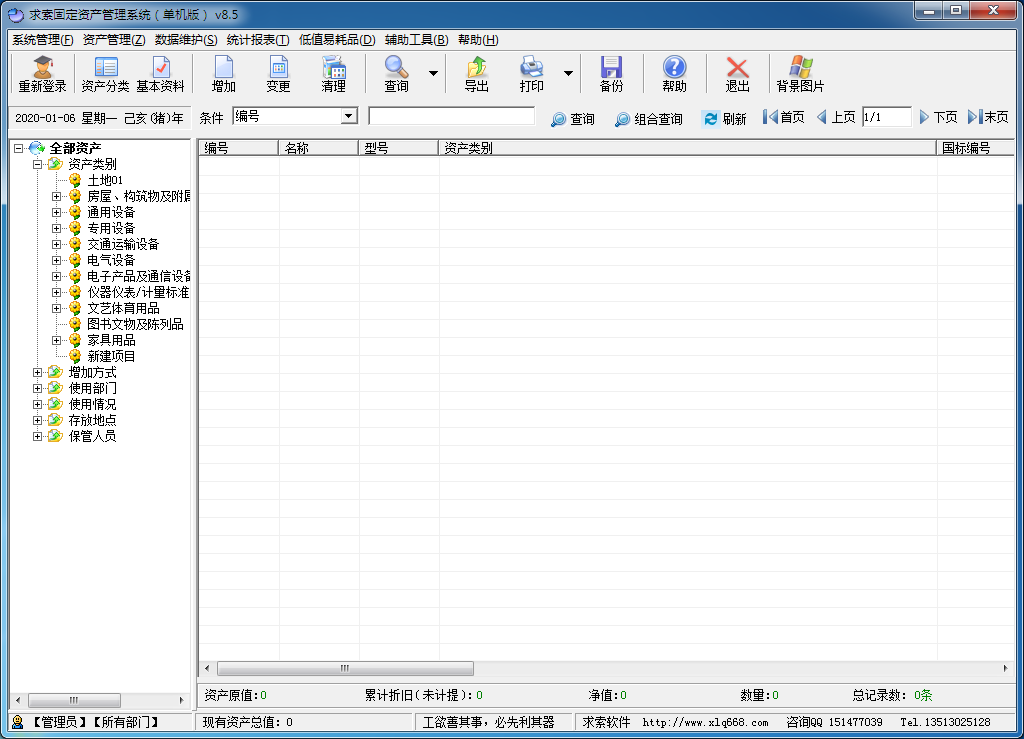Open the 系统管理(F) menu
Screen dimensions: 1024x739
point(42,40)
